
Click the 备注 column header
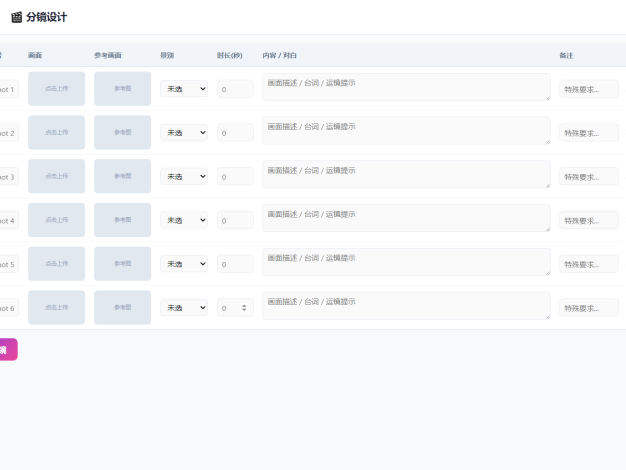point(566,56)
